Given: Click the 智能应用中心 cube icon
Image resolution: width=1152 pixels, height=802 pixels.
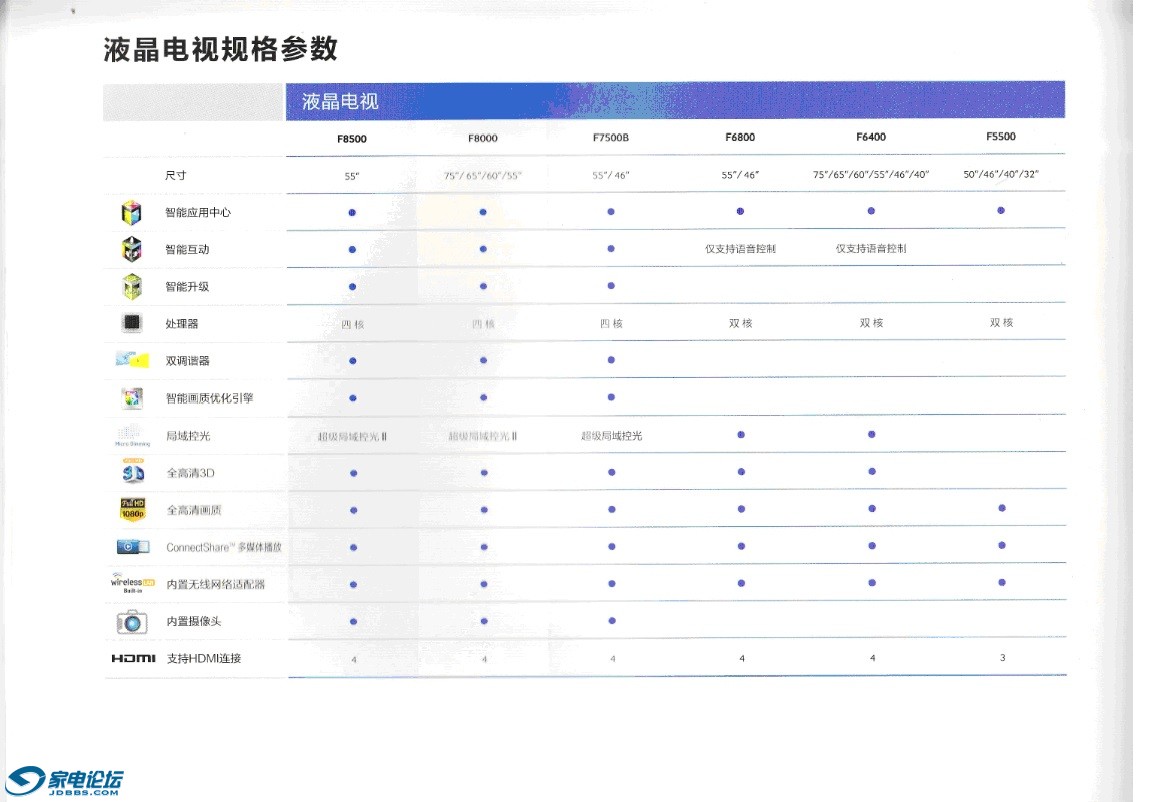Looking at the screenshot, I should point(131,212).
